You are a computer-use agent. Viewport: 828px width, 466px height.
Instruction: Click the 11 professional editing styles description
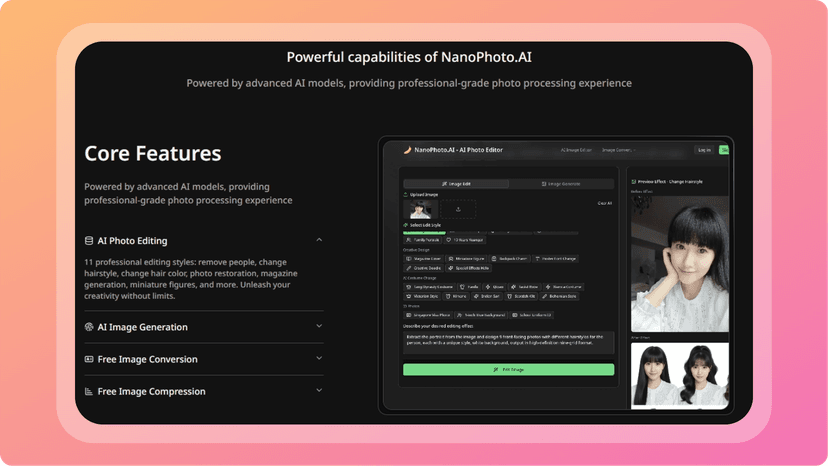pyautogui.click(x=191, y=279)
